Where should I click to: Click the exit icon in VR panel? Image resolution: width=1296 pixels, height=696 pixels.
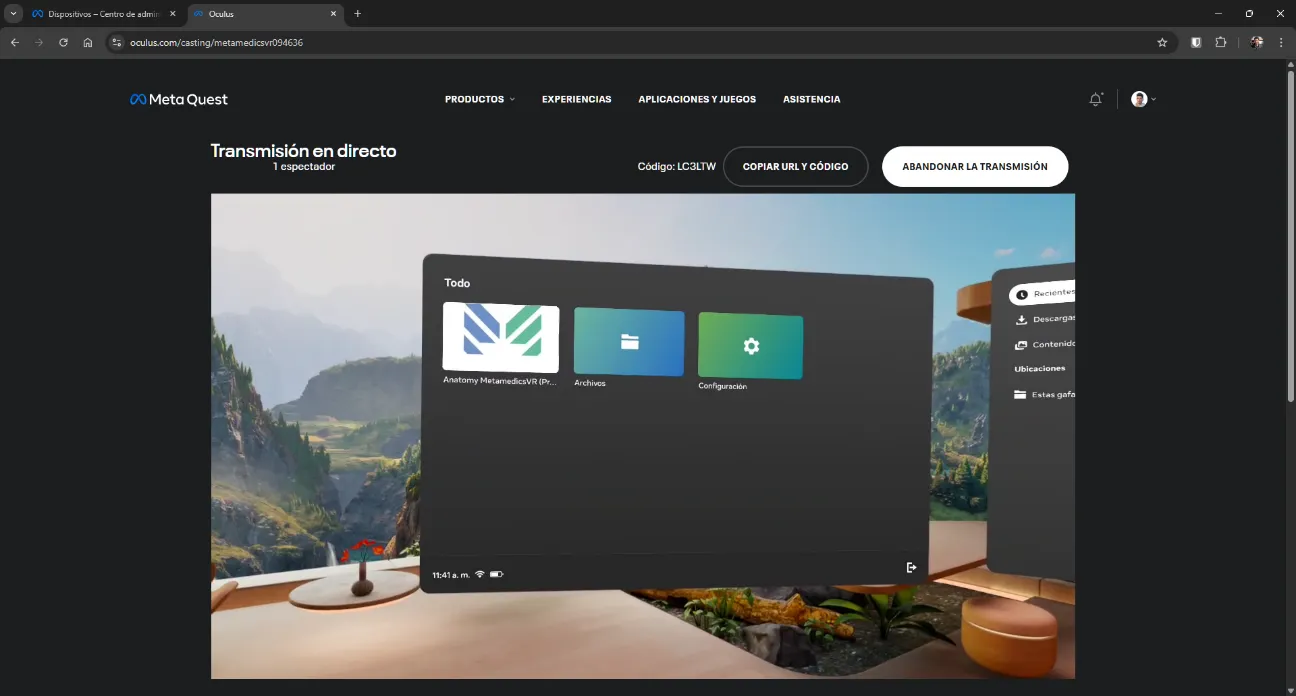tap(911, 567)
